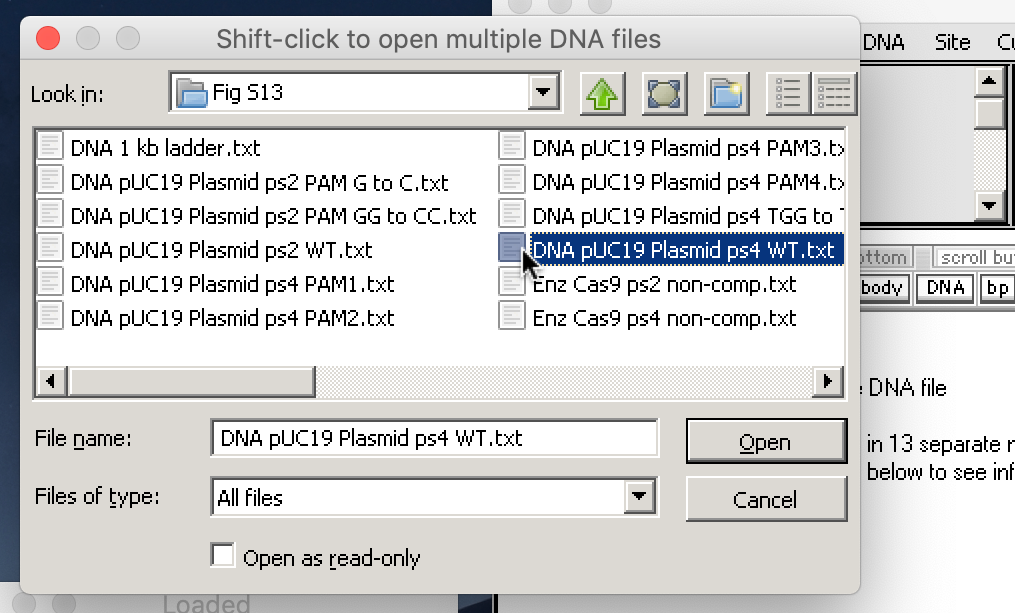1015x613 pixels.
Task: Select DNA pUC19 Plasmid ps4 PAM2.txt file
Action: [232, 318]
